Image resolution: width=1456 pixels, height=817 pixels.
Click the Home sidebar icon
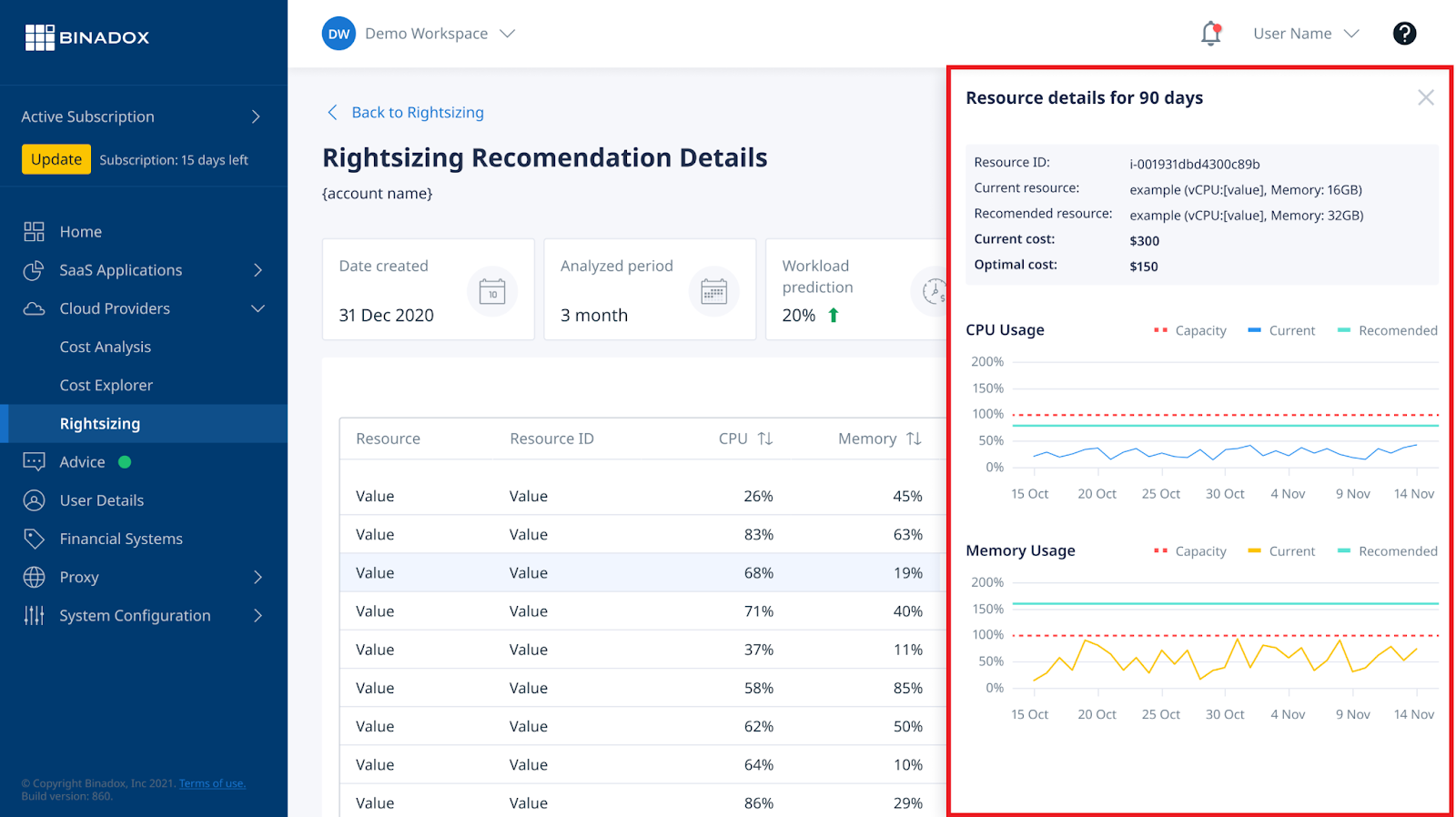point(34,232)
